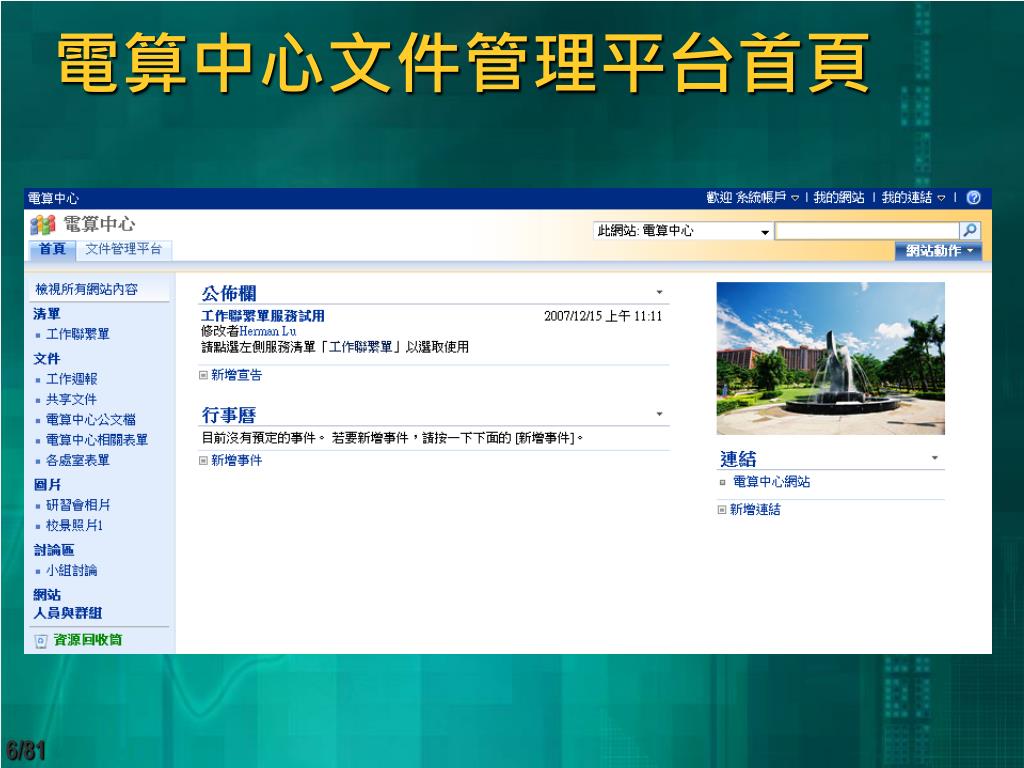Switch to the 文件管理平台 tab
Screen dimensions: 1024x768
pyautogui.click(x=123, y=249)
